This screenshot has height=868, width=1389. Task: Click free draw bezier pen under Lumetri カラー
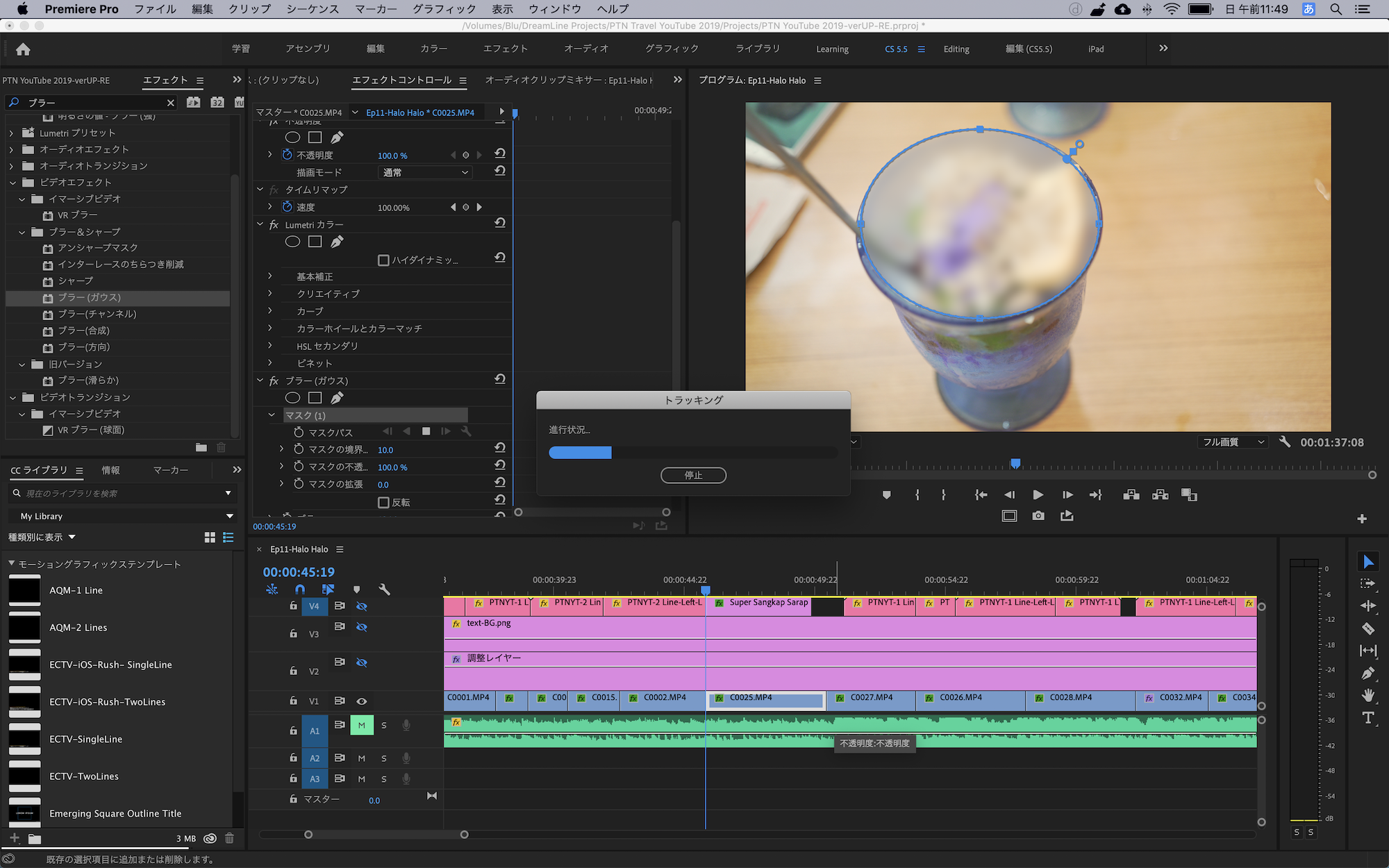pos(337,242)
